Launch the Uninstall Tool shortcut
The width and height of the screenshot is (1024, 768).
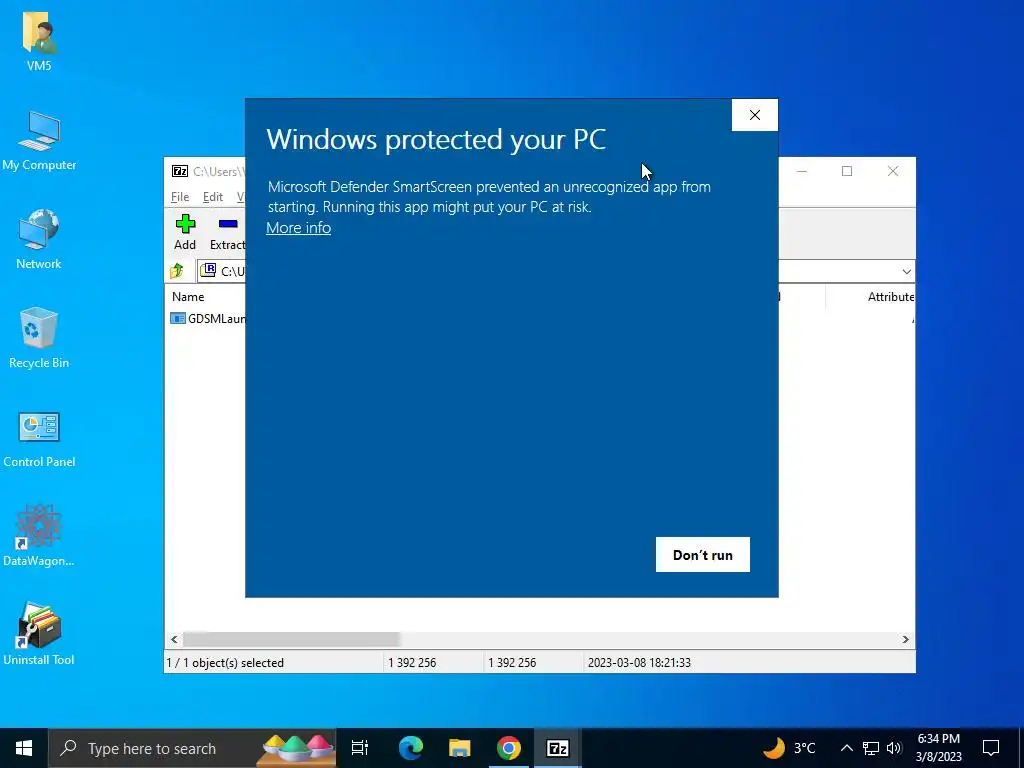39,634
